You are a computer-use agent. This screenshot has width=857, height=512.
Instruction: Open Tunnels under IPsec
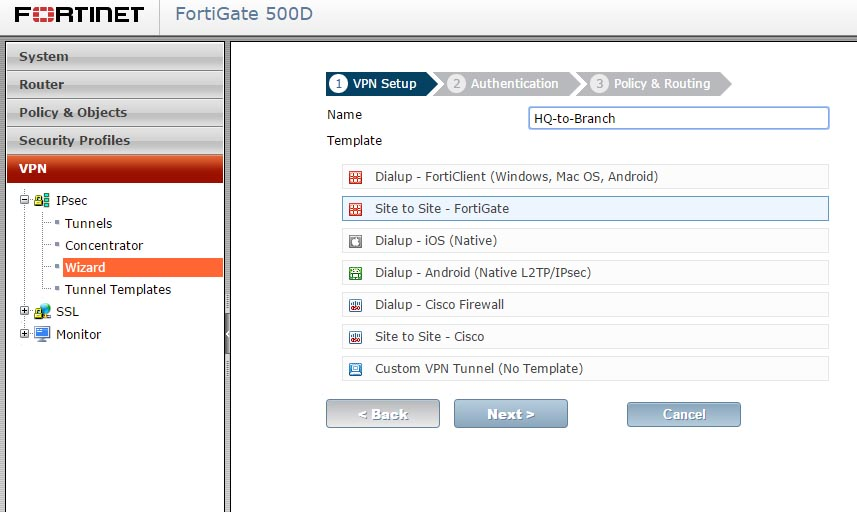(x=89, y=223)
